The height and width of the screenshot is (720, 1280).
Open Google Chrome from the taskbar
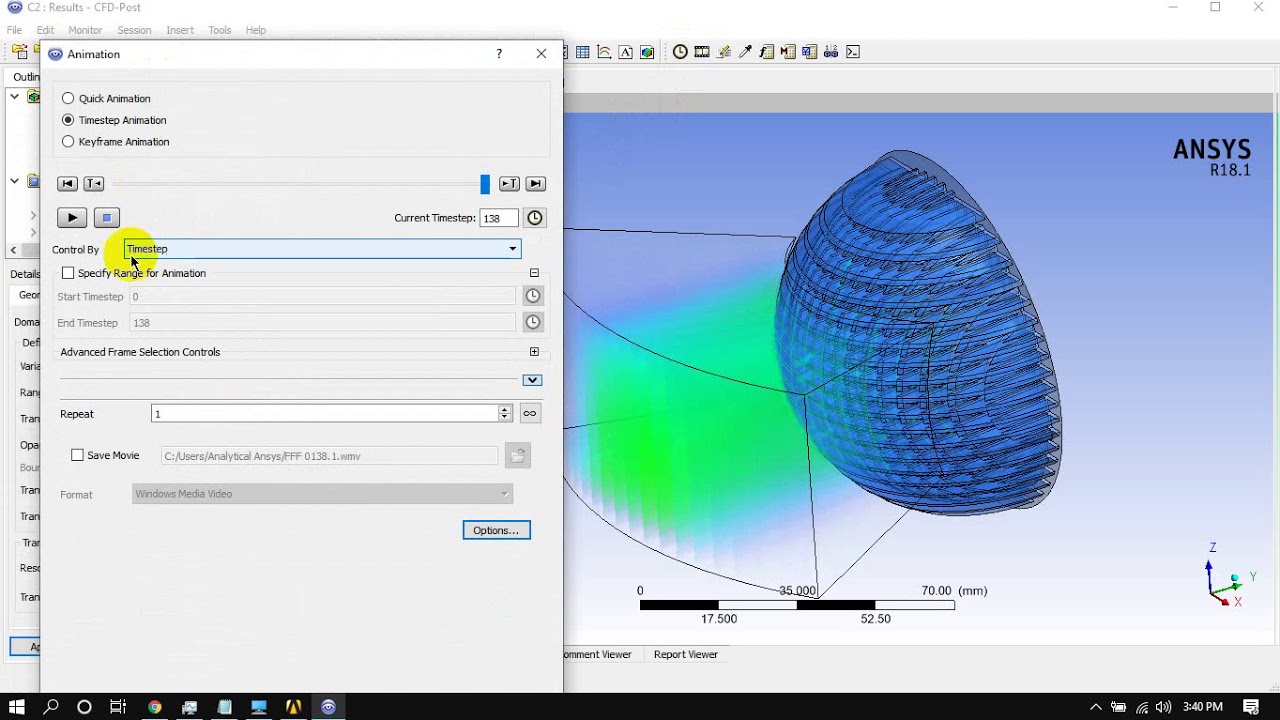pos(154,707)
